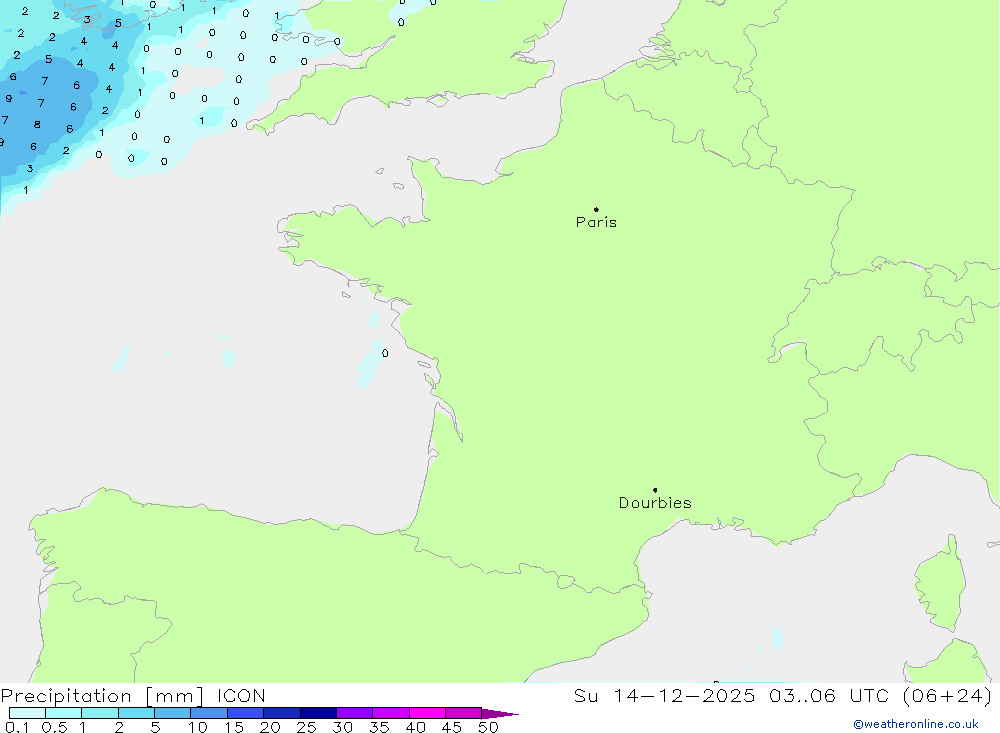Open the weatheronline.co.uk copyright link
This screenshot has height=733, width=1000.
[916, 724]
